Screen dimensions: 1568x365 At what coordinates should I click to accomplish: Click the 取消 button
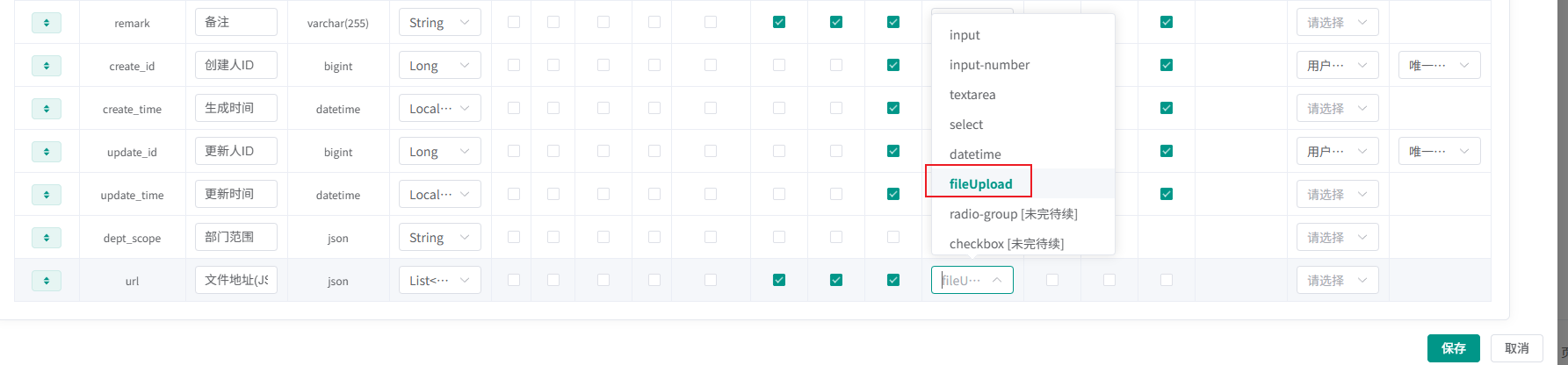1516,348
